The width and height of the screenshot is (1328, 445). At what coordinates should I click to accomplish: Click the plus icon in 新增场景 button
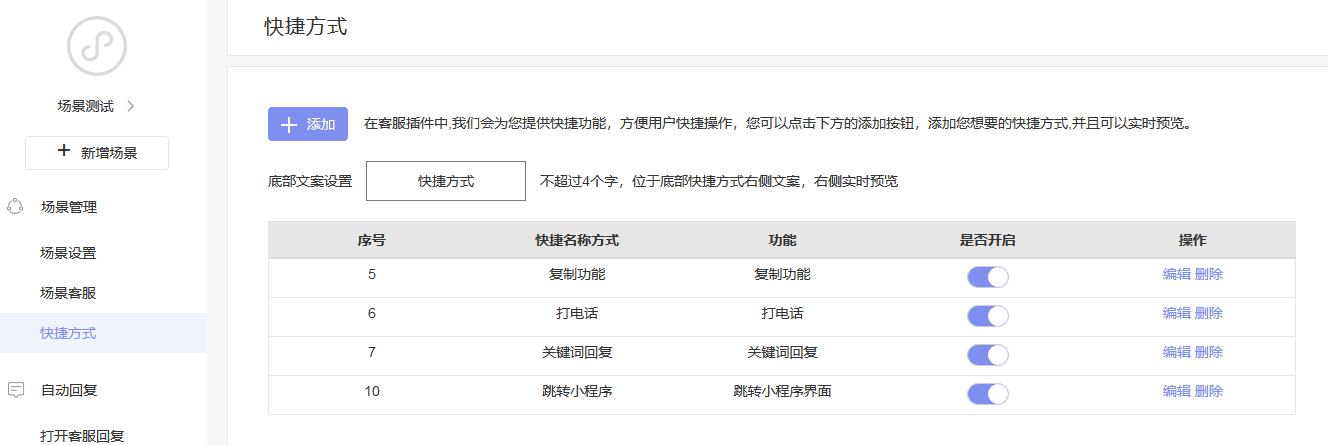point(64,151)
